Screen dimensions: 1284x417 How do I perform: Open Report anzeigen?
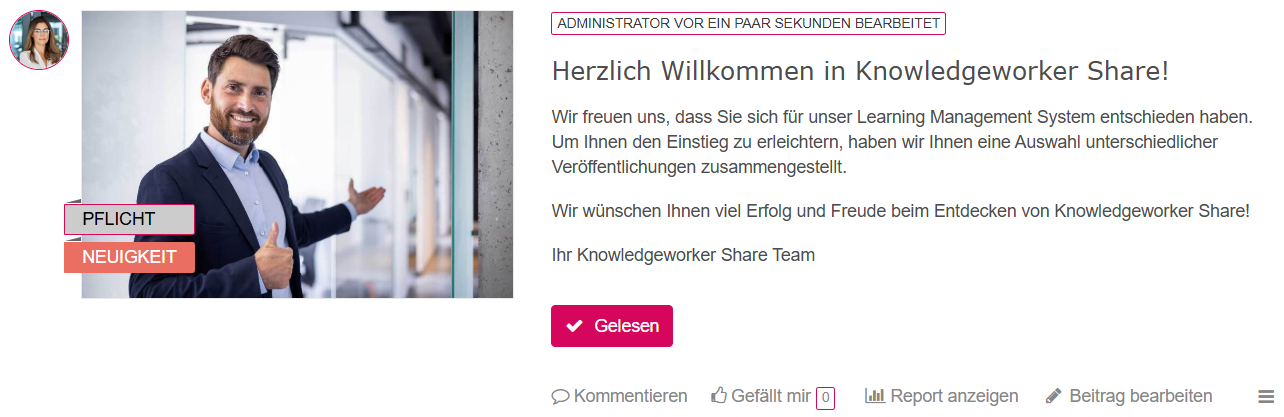954,396
